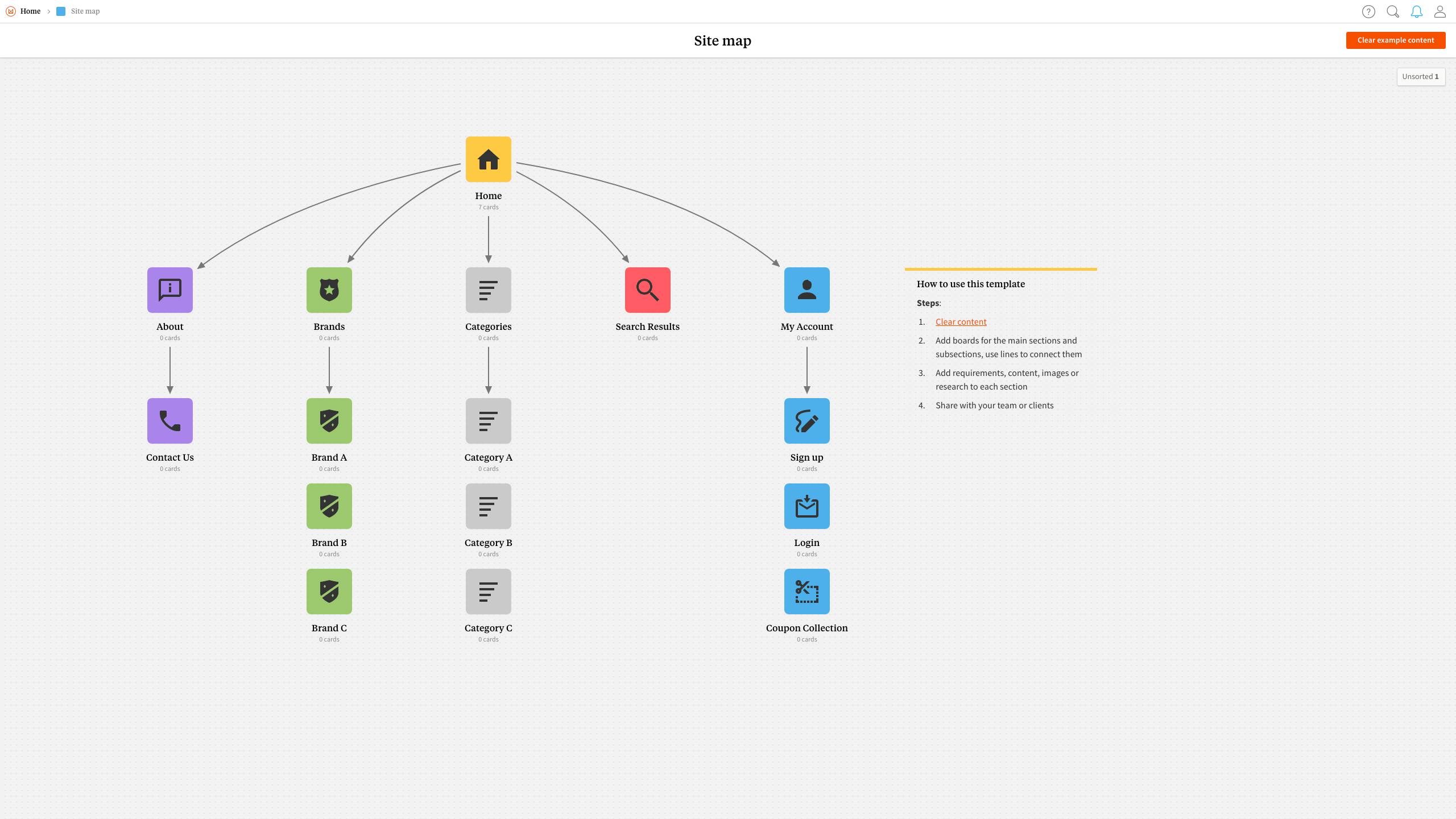Open the Brands board shield icon

click(329, 290)
